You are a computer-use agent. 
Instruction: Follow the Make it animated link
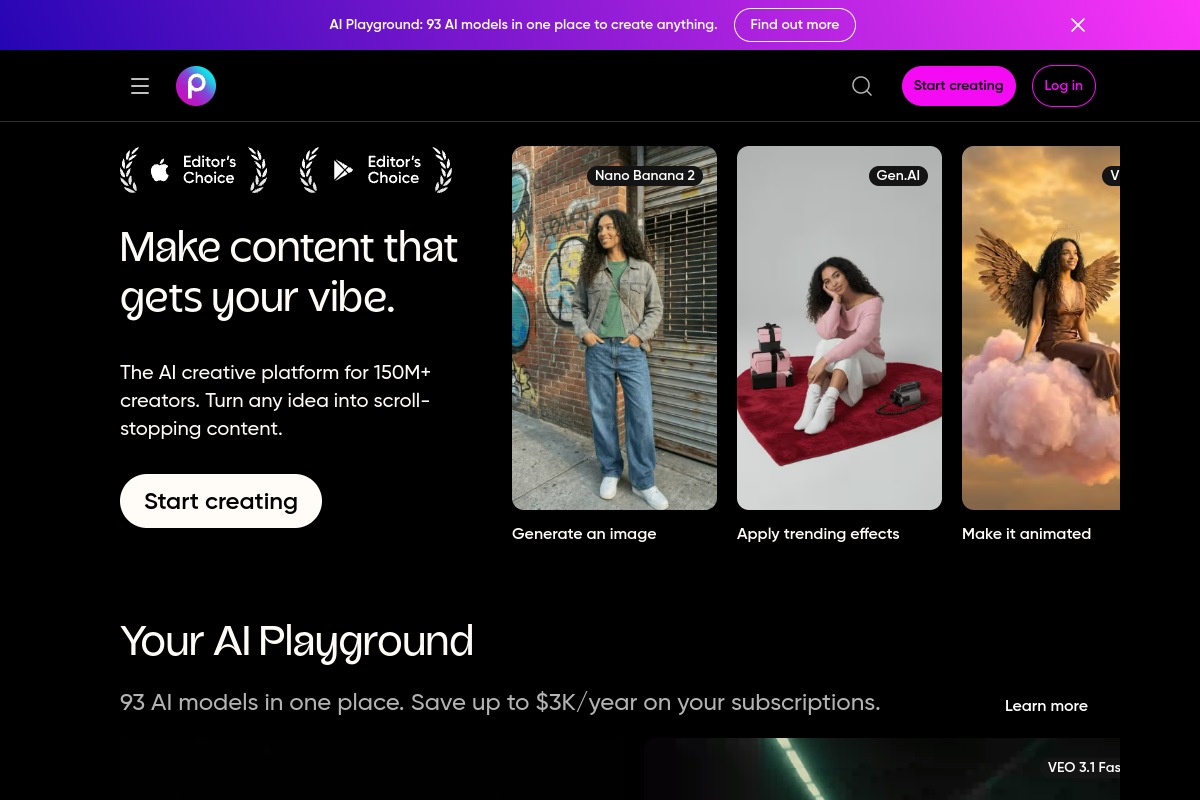[x=1026, y=534]
